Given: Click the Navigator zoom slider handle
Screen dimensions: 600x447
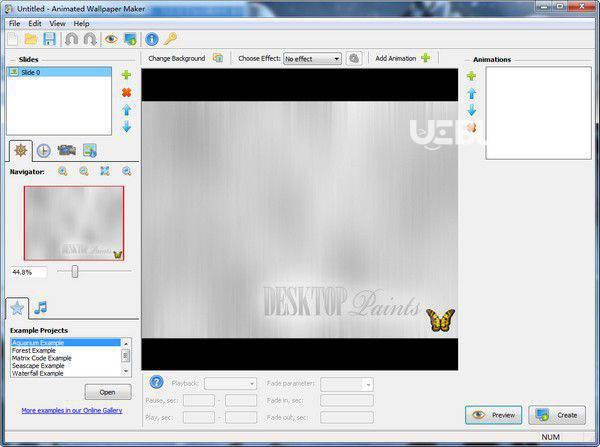Looking at the screenshot, I should 75,271.
